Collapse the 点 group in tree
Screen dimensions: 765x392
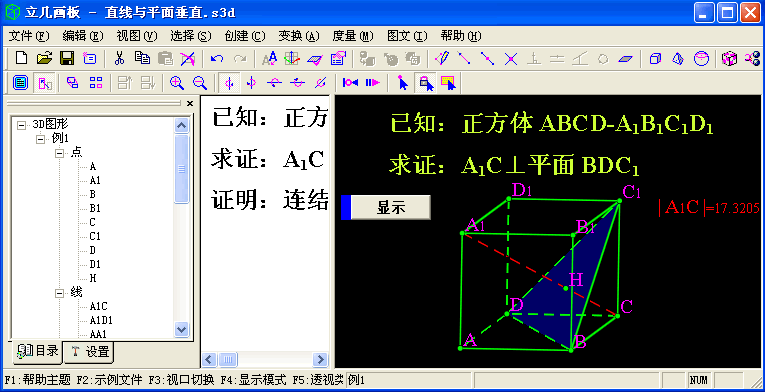(x=60, y=153)
